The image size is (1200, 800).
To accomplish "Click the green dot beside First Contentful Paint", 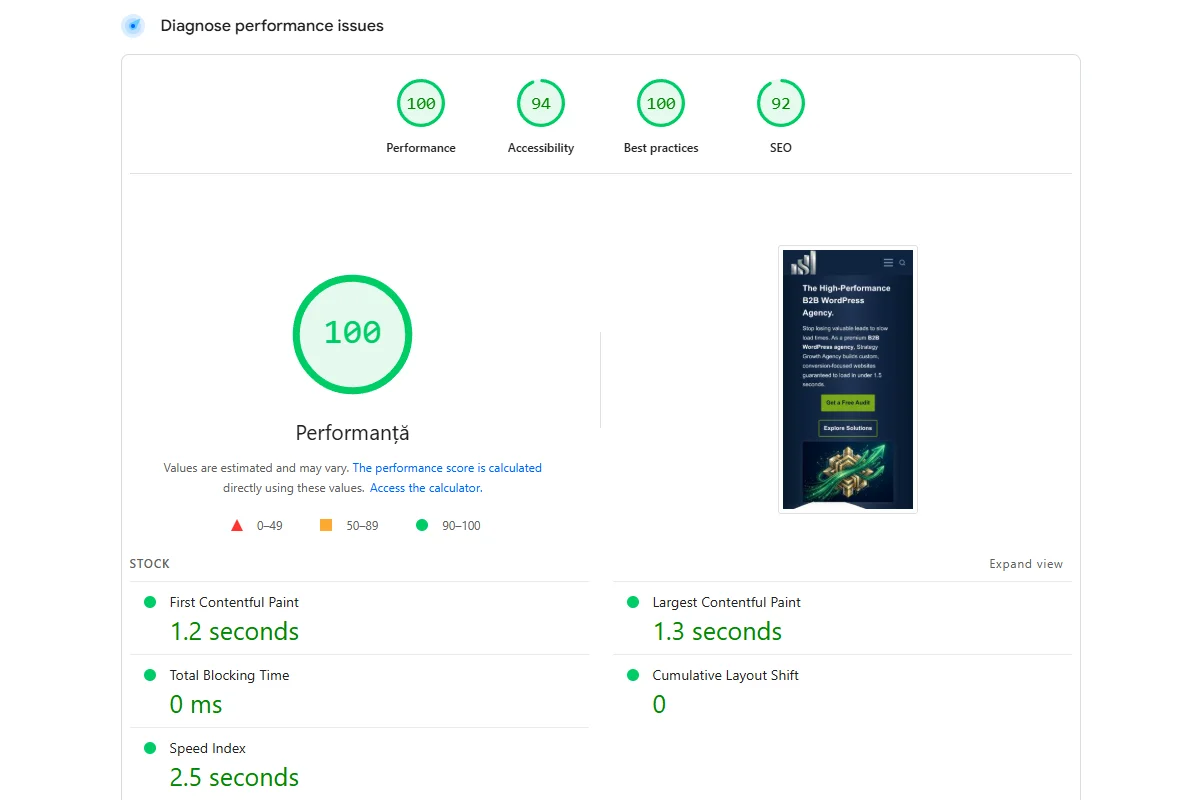I will (x=150, y=602).
